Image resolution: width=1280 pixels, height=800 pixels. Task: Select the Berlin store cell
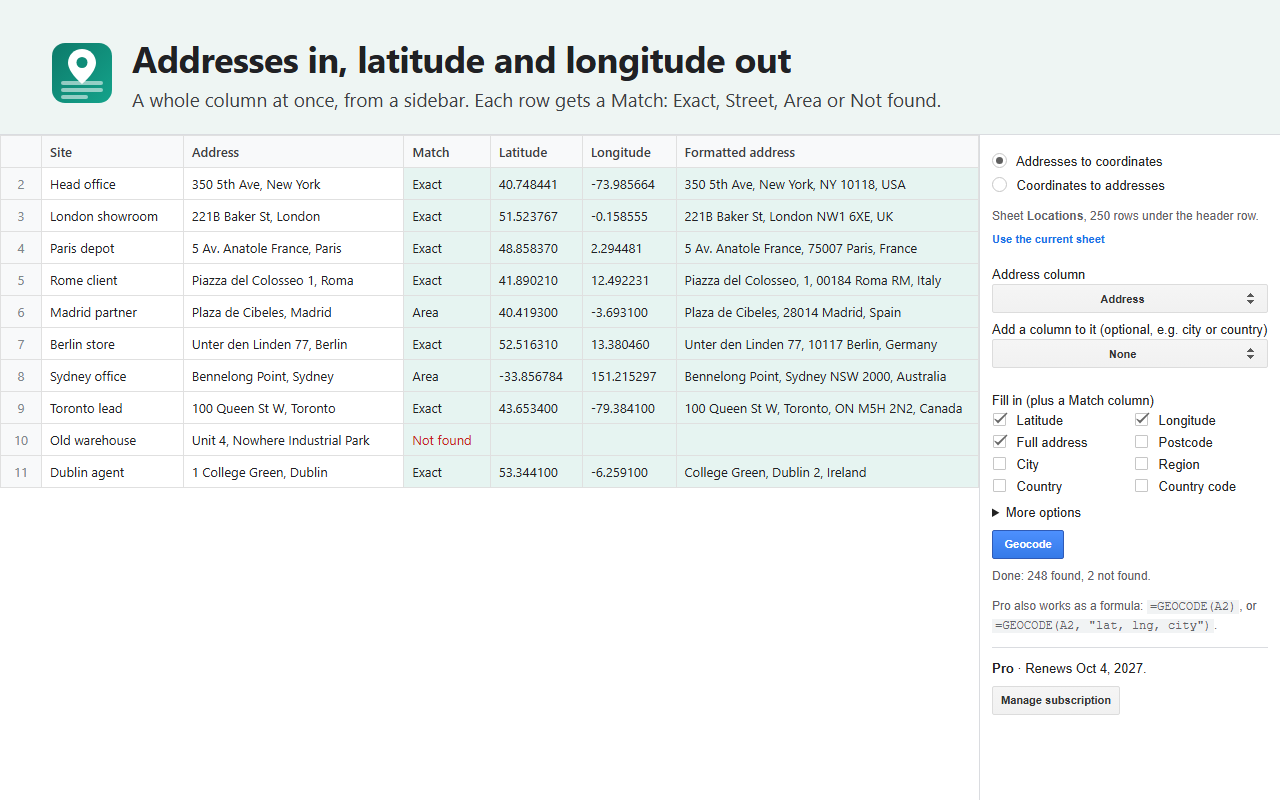tap(112, 344)
